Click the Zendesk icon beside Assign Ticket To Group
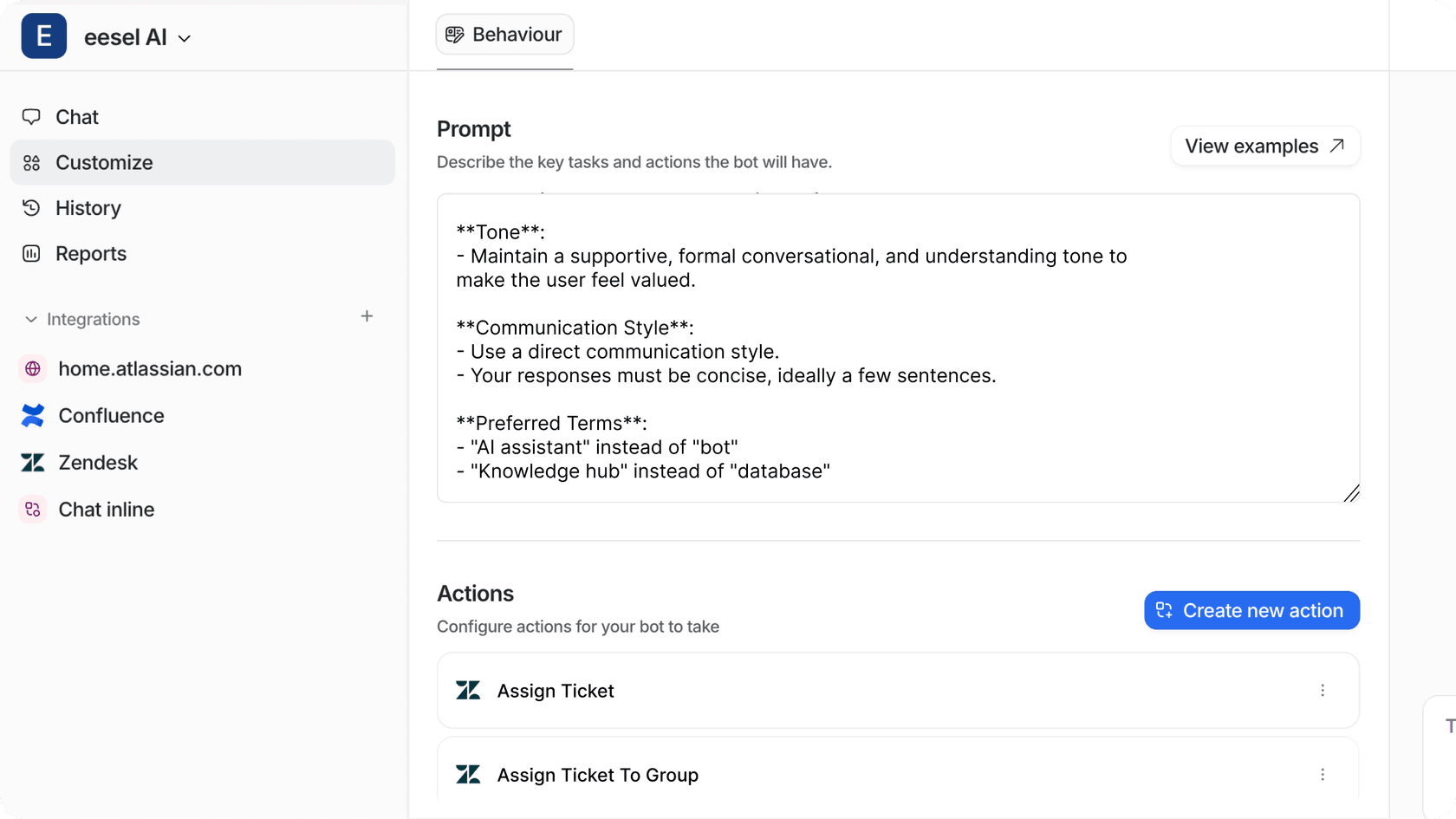Image resolution: width=1456 pixels, height=819 pixels. (468, 775)
